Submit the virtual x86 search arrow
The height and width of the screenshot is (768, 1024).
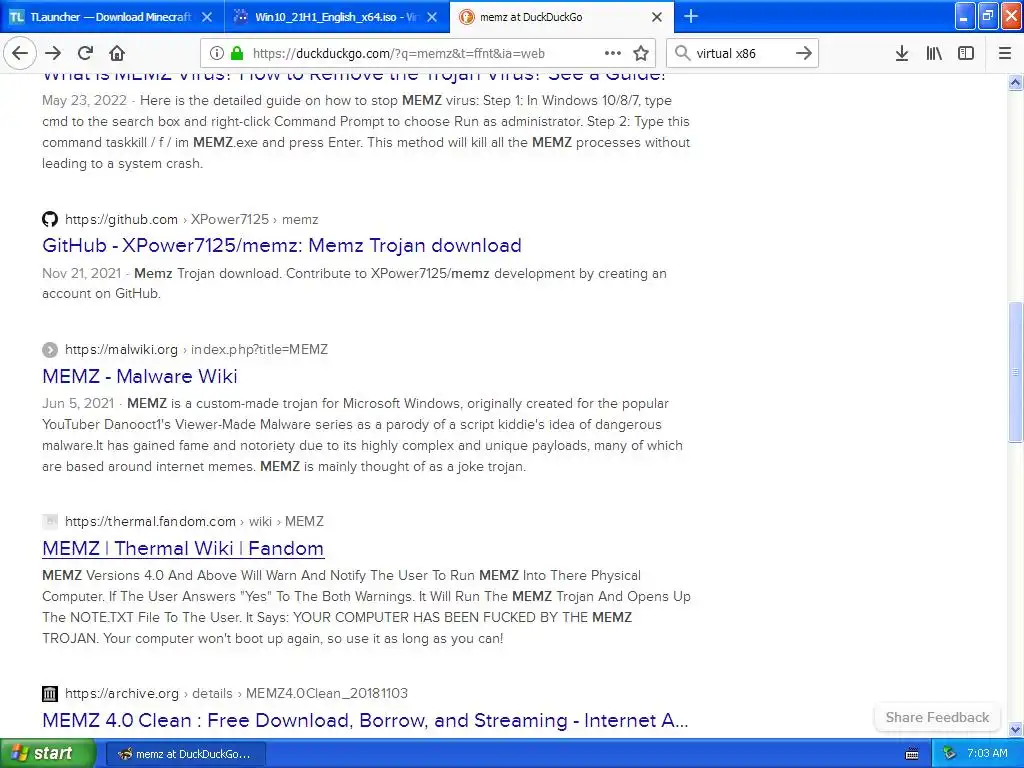point(804,53)
